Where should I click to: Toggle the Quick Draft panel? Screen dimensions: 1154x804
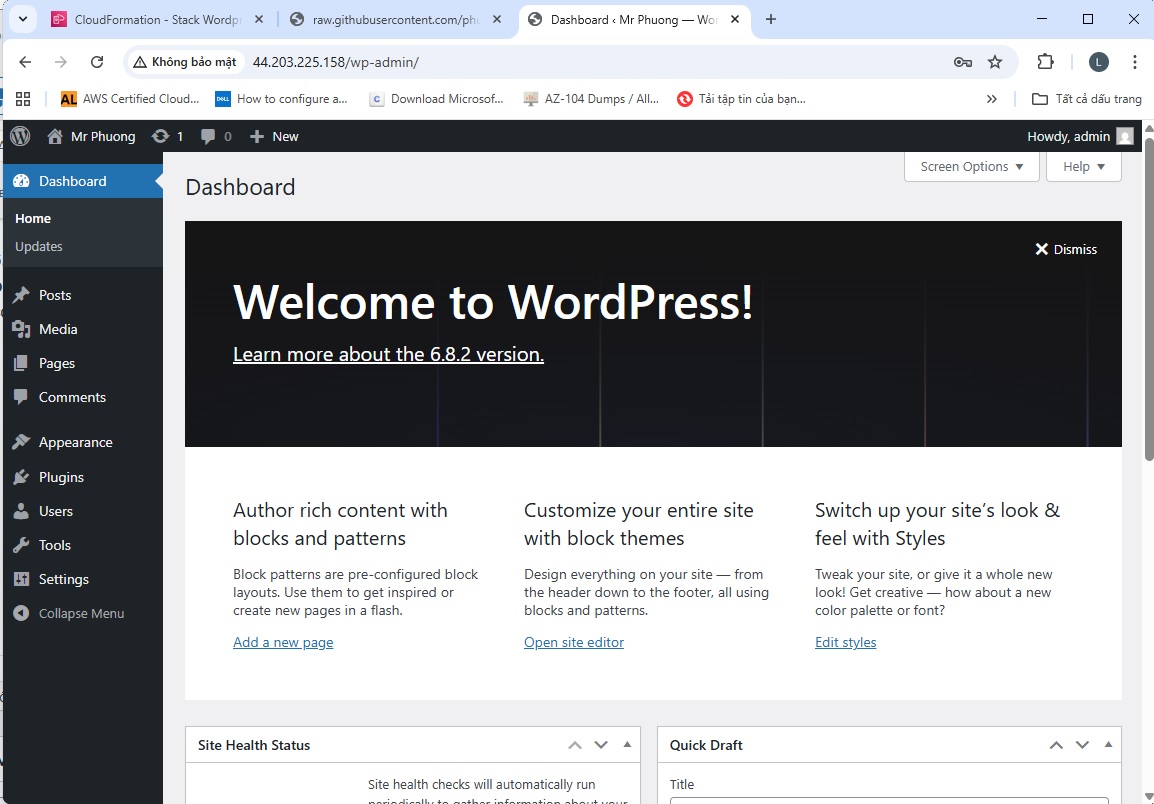[x=1108, y=745]
